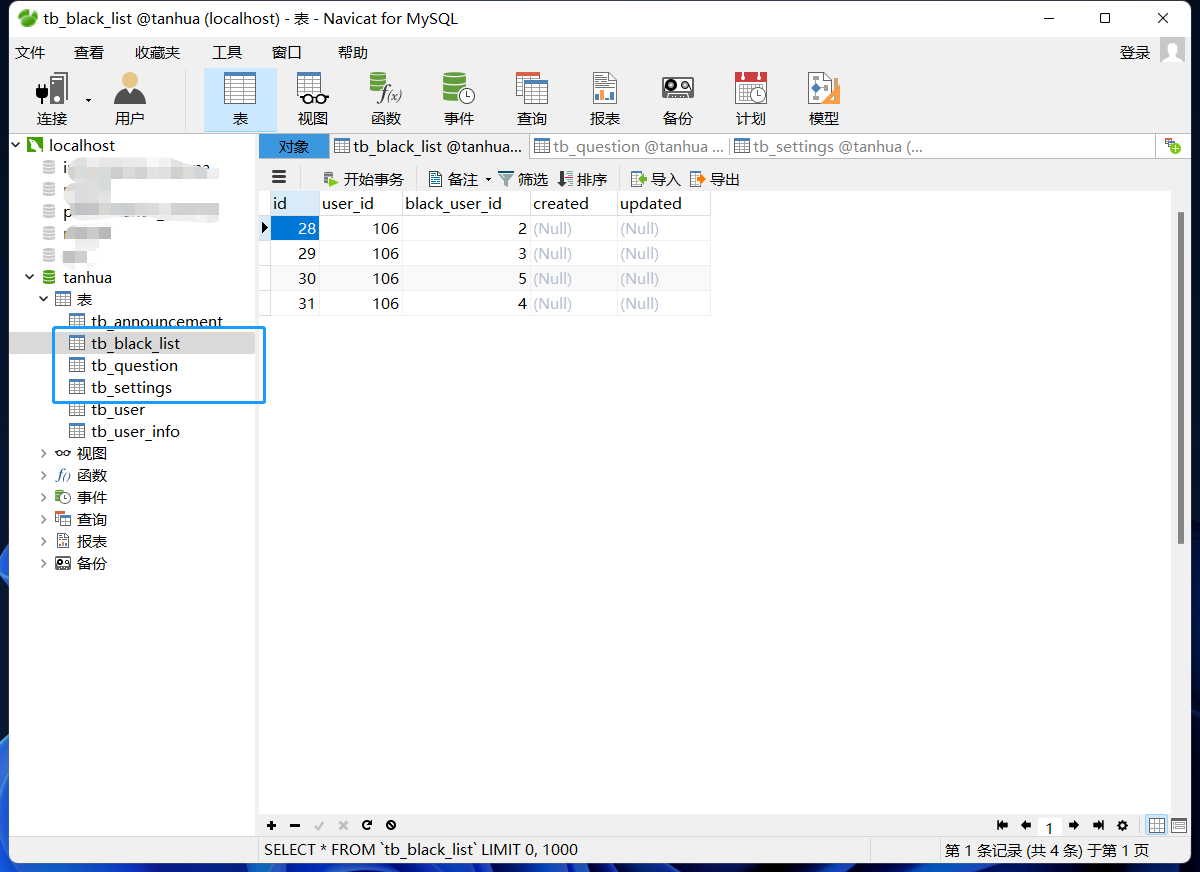1200x872 pixels.
Task: Open the 窗口 menu
Action: coord(287,53)
